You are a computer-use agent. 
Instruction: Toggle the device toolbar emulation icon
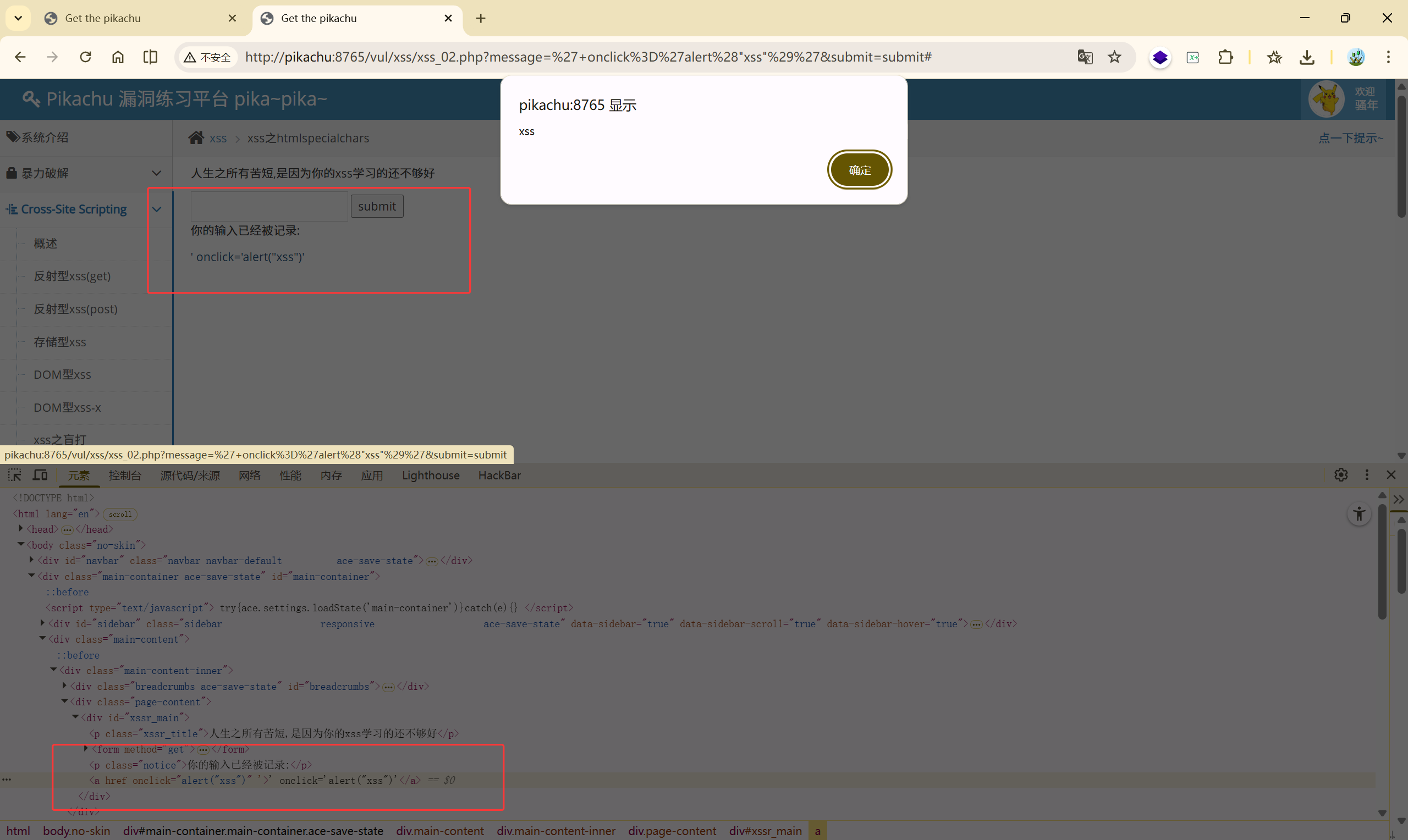[x=40, y=475]
